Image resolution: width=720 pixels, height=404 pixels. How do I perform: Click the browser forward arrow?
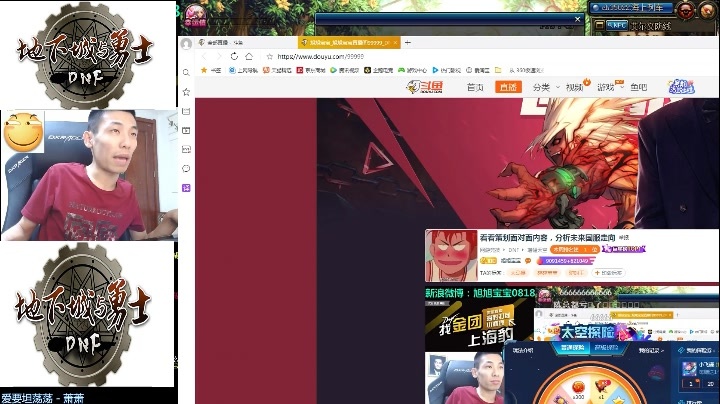tap(219, 56)
